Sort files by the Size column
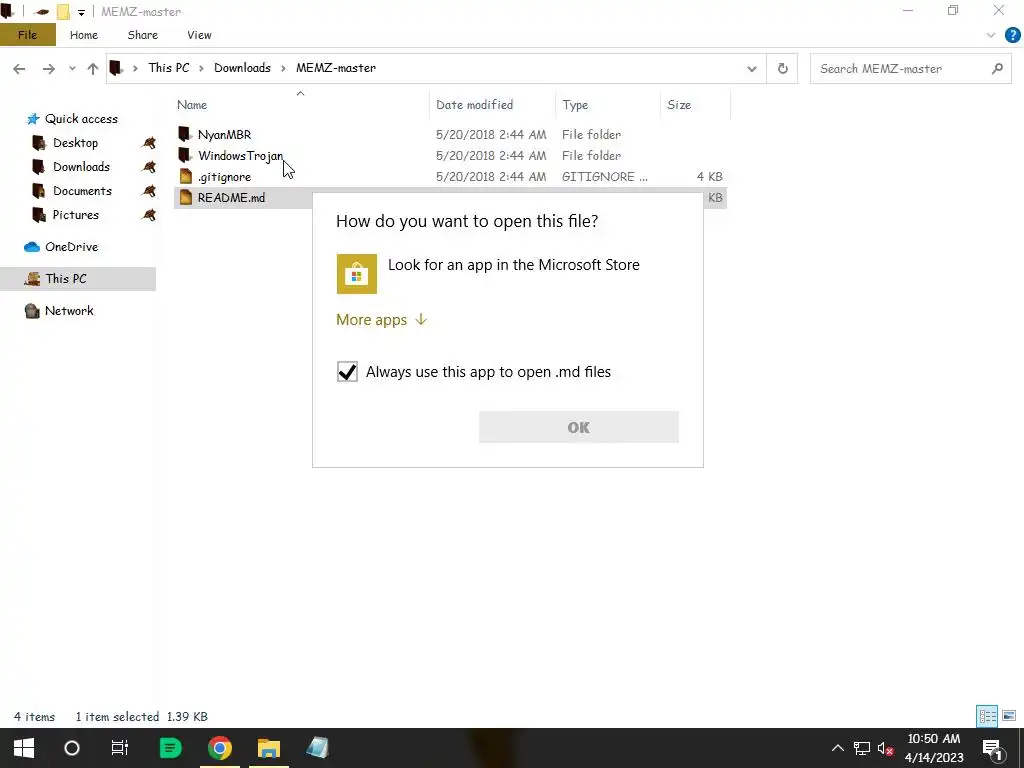Screen dimensions: 1024x768 679,105
